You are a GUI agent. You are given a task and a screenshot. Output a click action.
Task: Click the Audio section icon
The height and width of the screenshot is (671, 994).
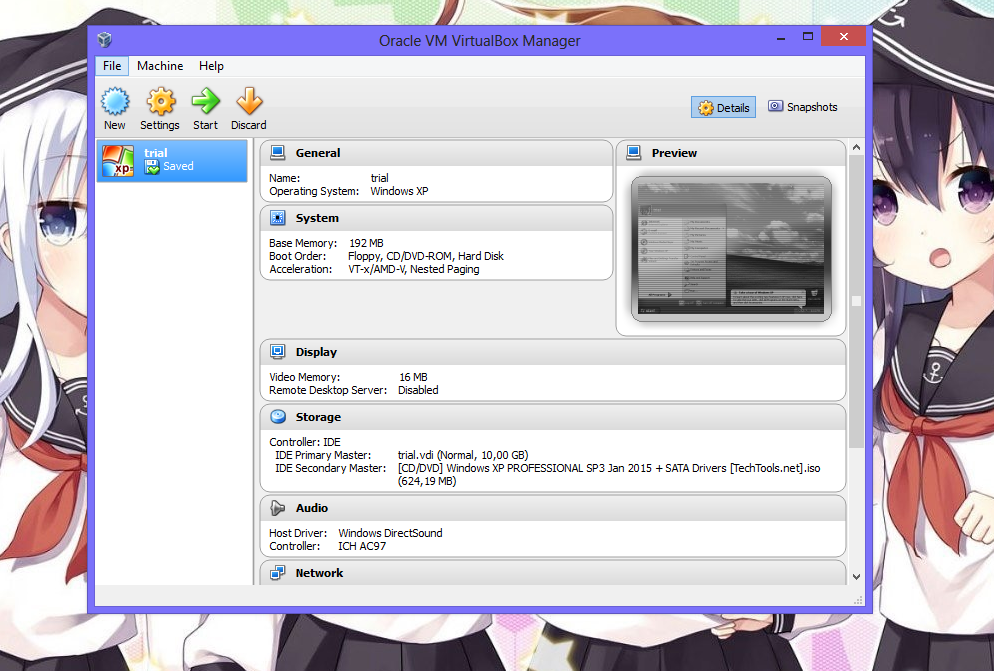[277, 507]
